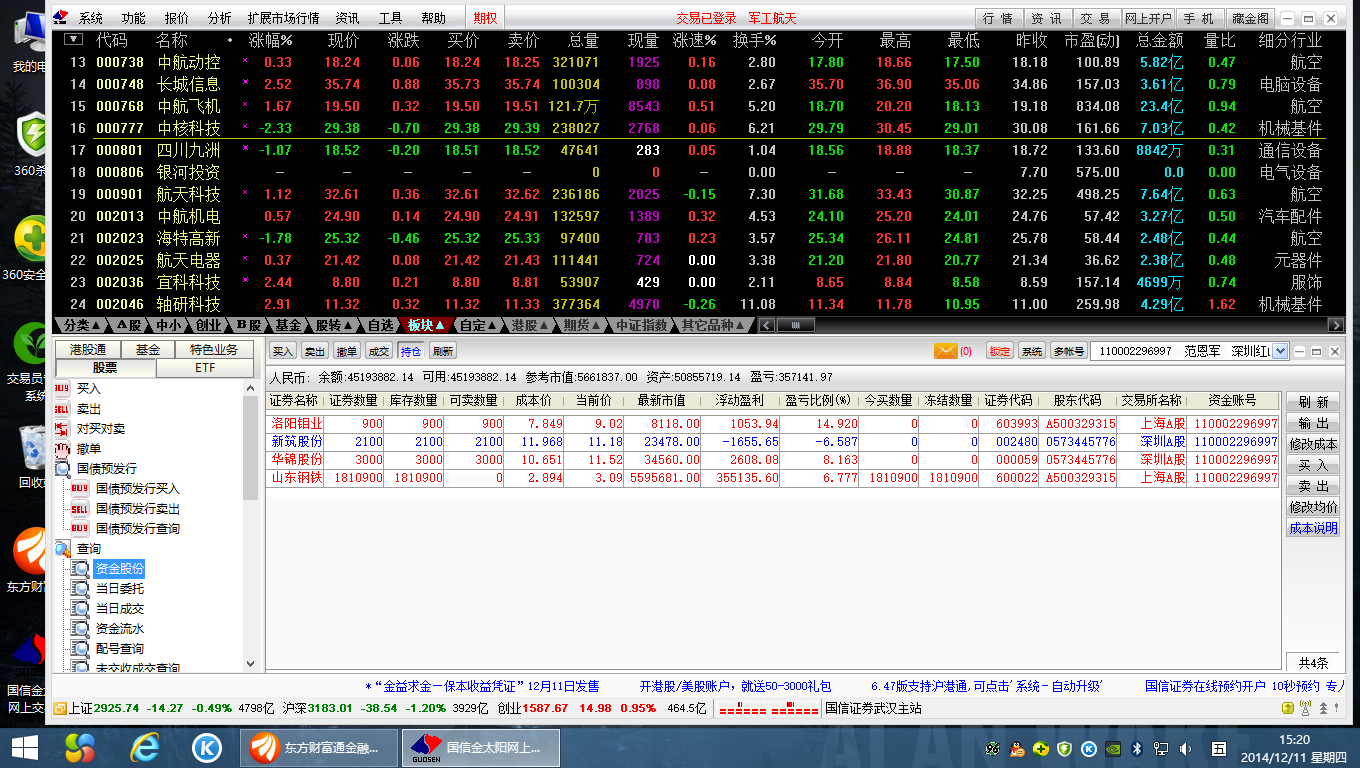The width and height of the screenshot is (1360, 768).
Task: Sort holdings by 浮动盈利 column header
Action: coord(738,400)
